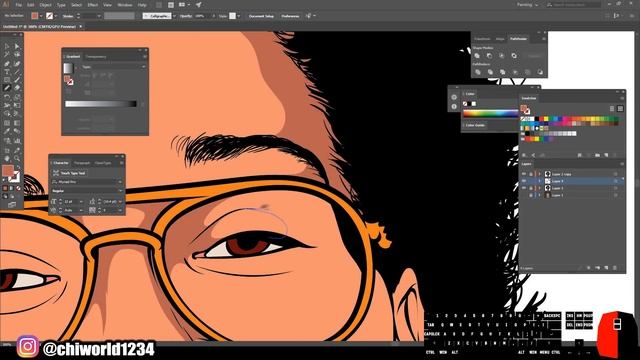Select the Direct Selection tool
This screenshot has height=360, width=640.
click(17, 46)
